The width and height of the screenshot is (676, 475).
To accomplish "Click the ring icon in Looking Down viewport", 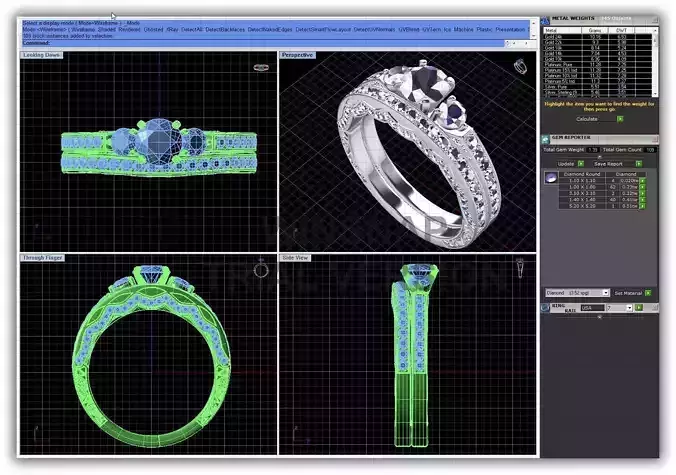I will click(261, 67).
